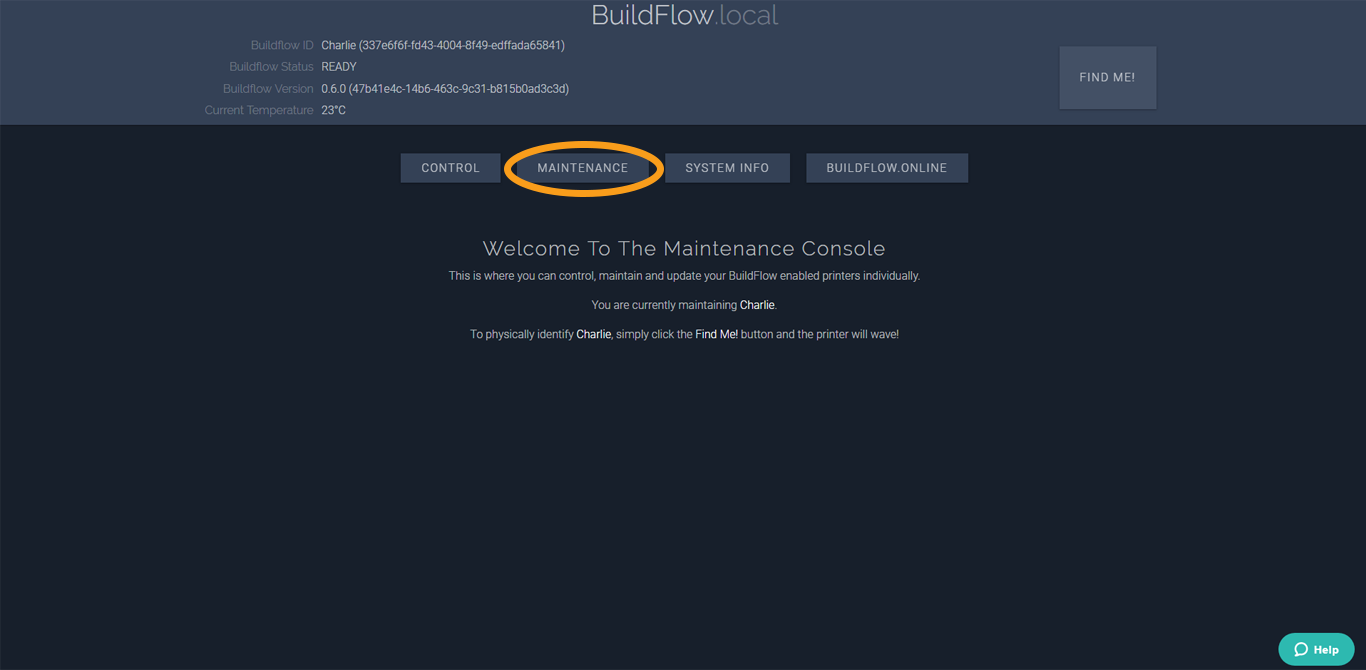Click the Buildflow Status label

pyautogui.click(x=271, y=67)
